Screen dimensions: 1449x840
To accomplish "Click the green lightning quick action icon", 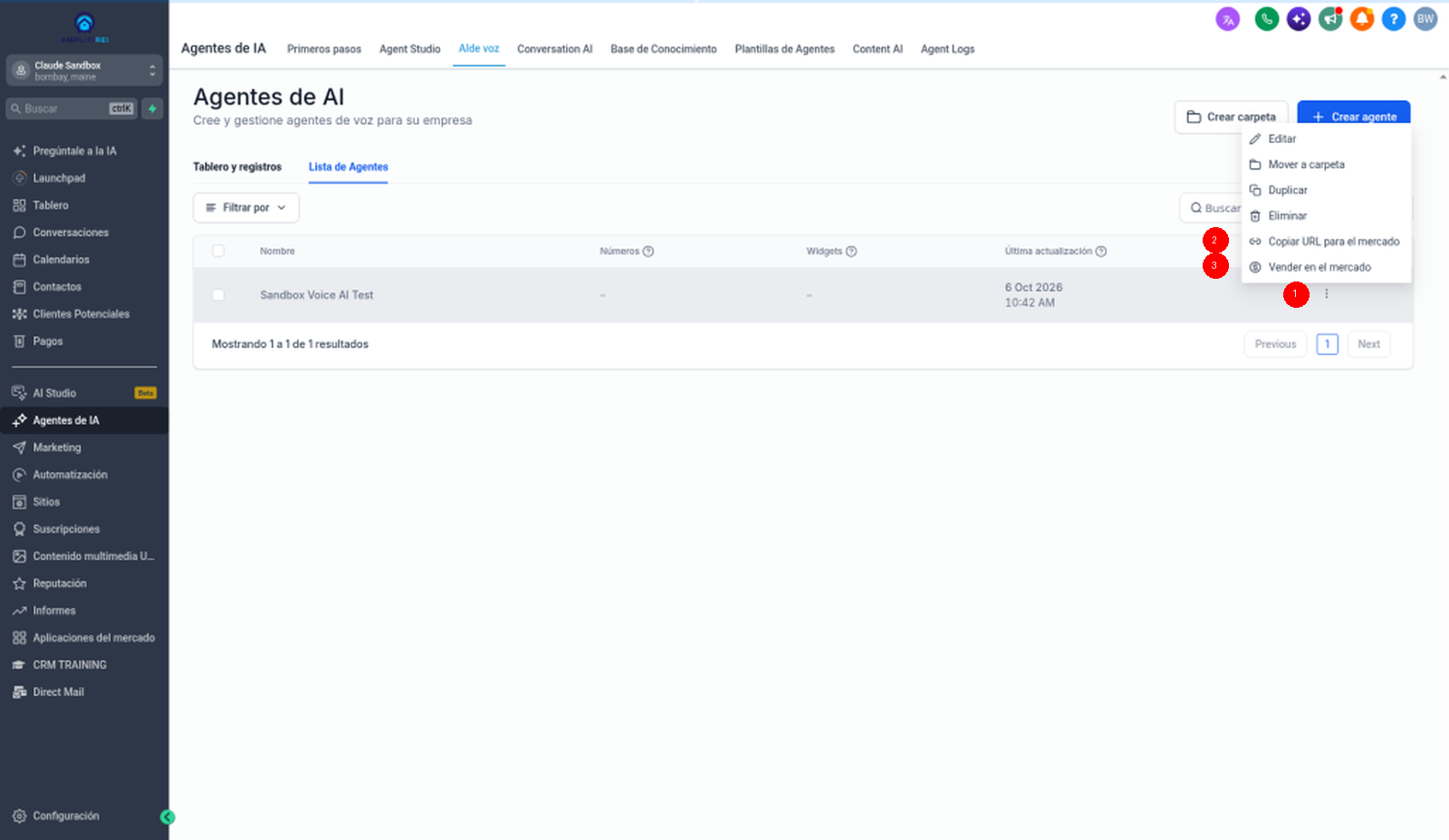I will 152,109.
